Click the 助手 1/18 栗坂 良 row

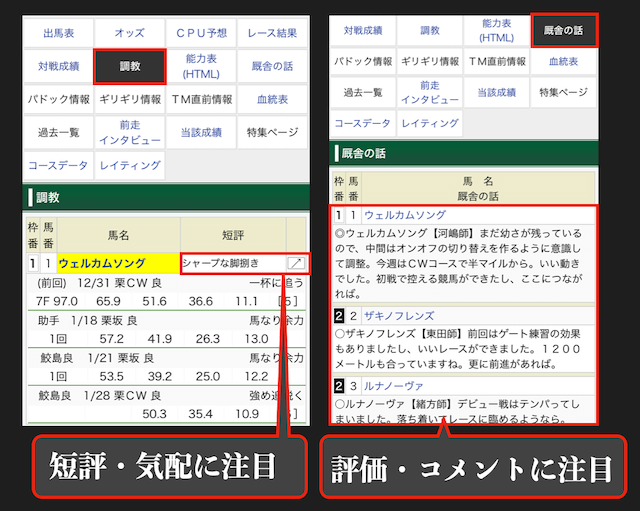click(166, 320)
